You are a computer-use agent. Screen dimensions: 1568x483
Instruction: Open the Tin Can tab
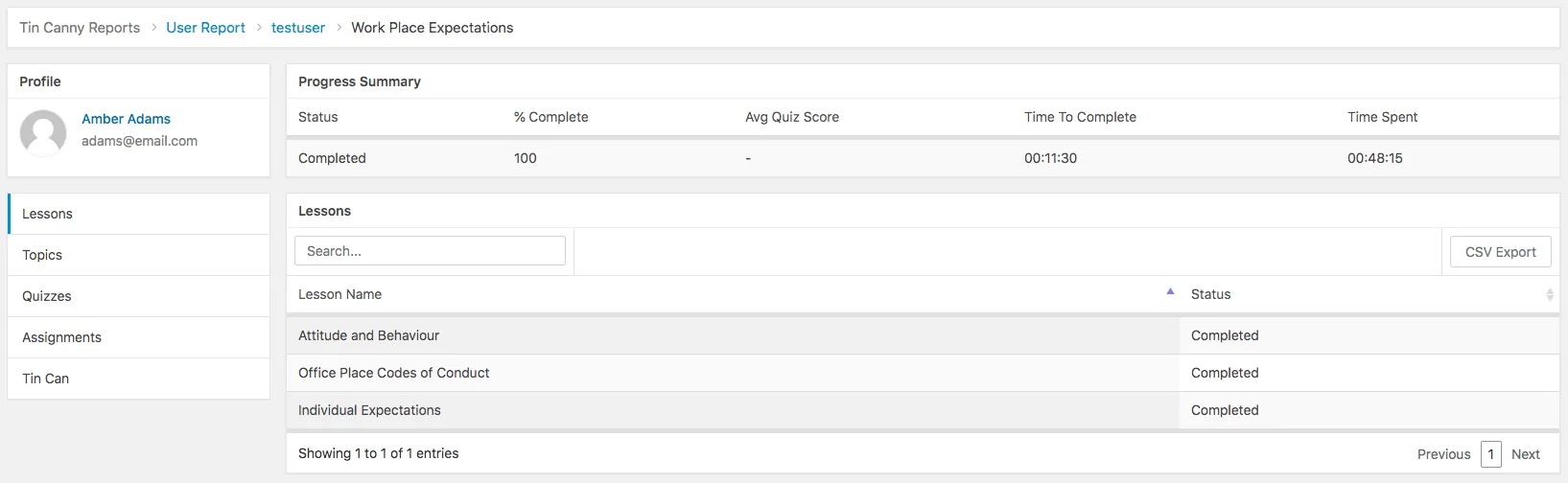click(x=139, y=379)
